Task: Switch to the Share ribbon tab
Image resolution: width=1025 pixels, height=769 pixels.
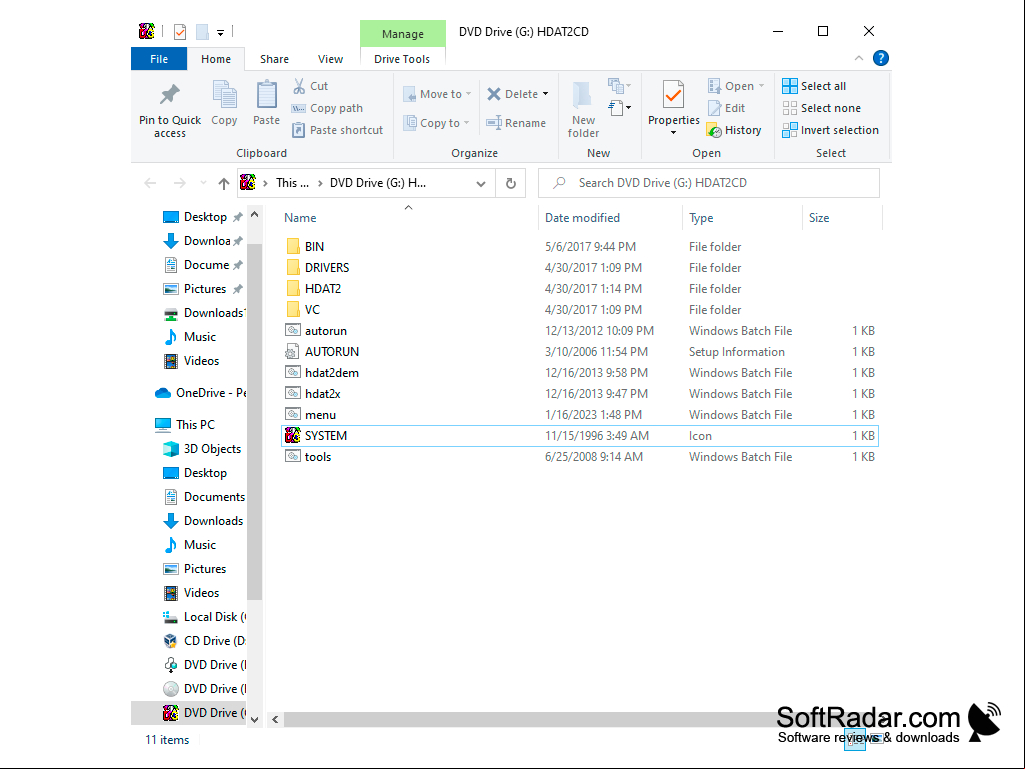Action: click(275, 59)
